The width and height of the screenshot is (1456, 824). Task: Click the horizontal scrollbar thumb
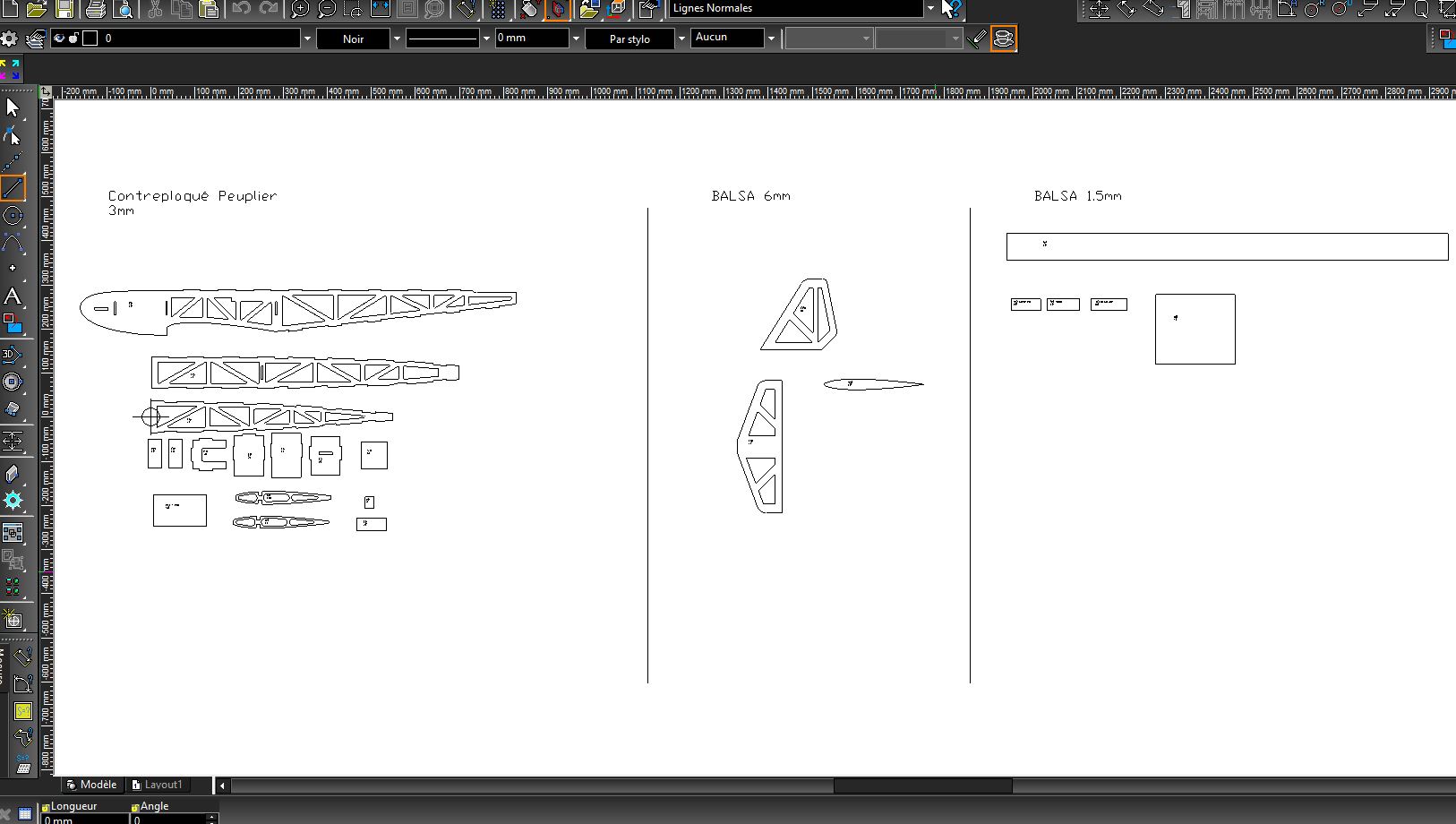pyautogui.click(x=922, y=785)
